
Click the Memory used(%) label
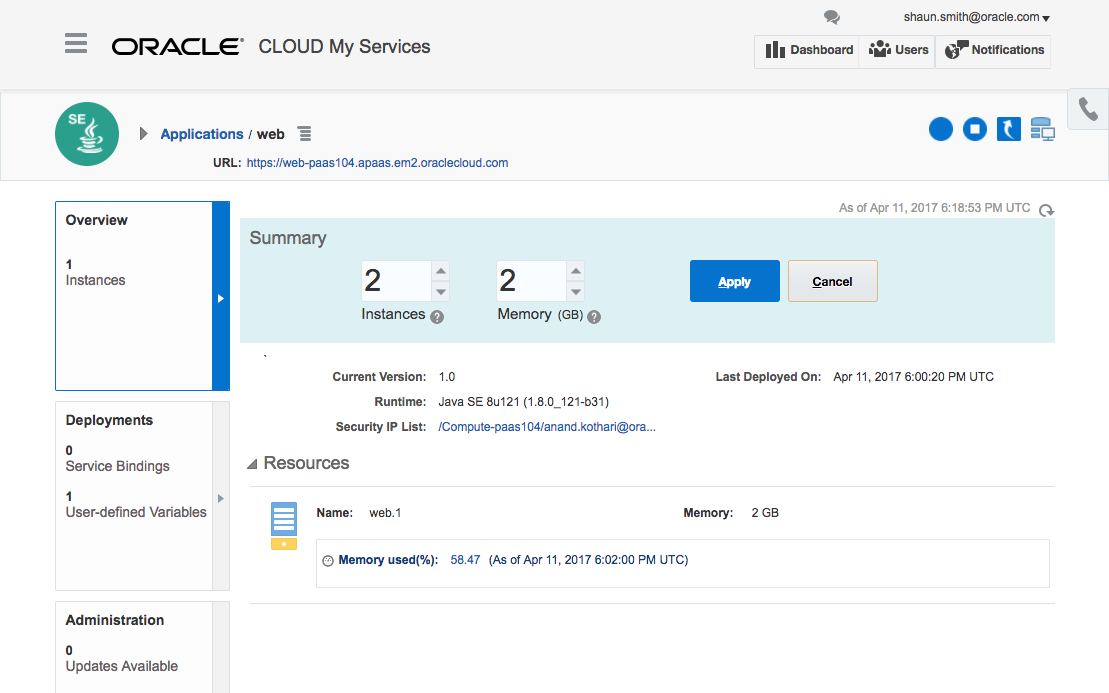click(x=388, y=560)
